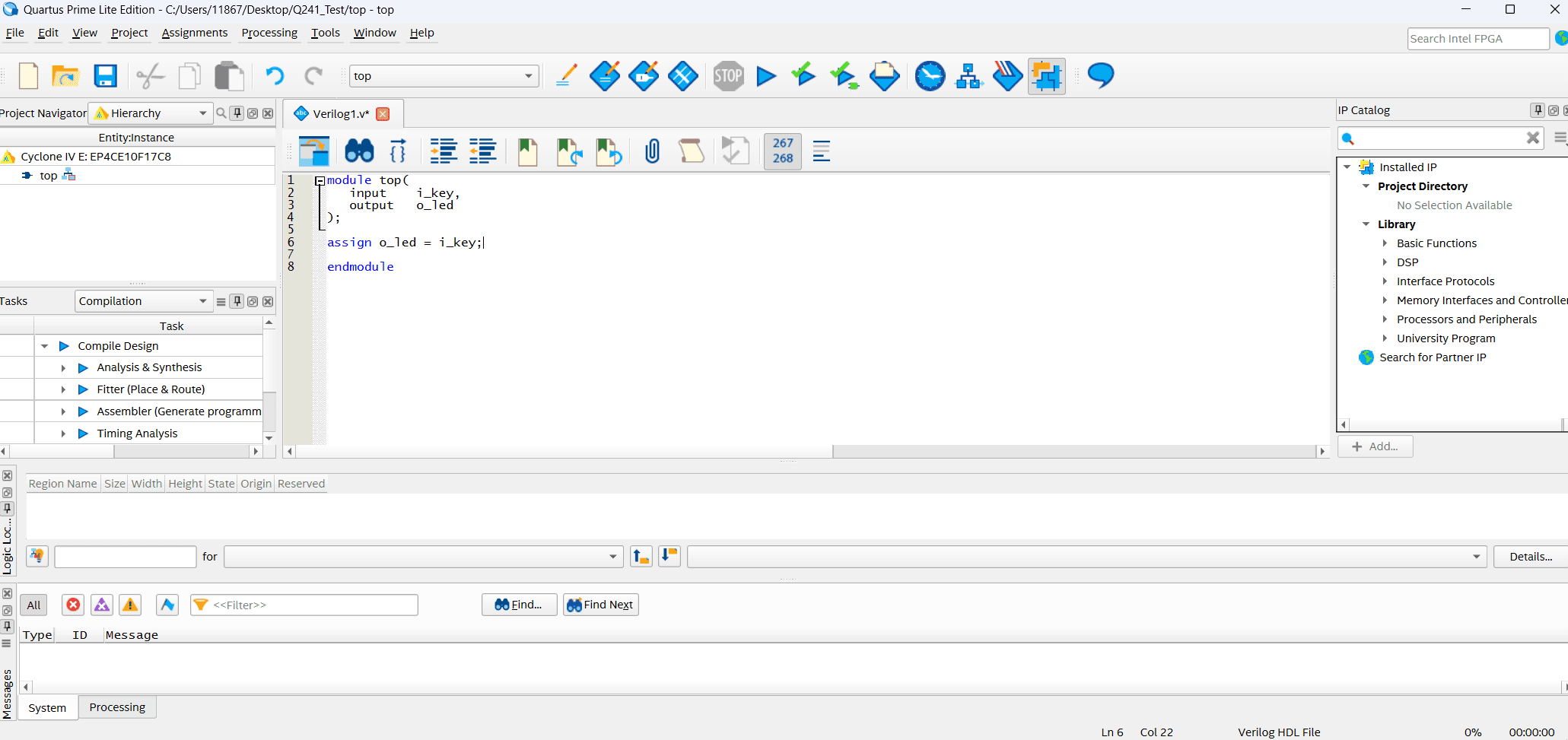Click the blue Start Compilation play icon
Screen dimensions: 1568x740
[x=766, y=76]
